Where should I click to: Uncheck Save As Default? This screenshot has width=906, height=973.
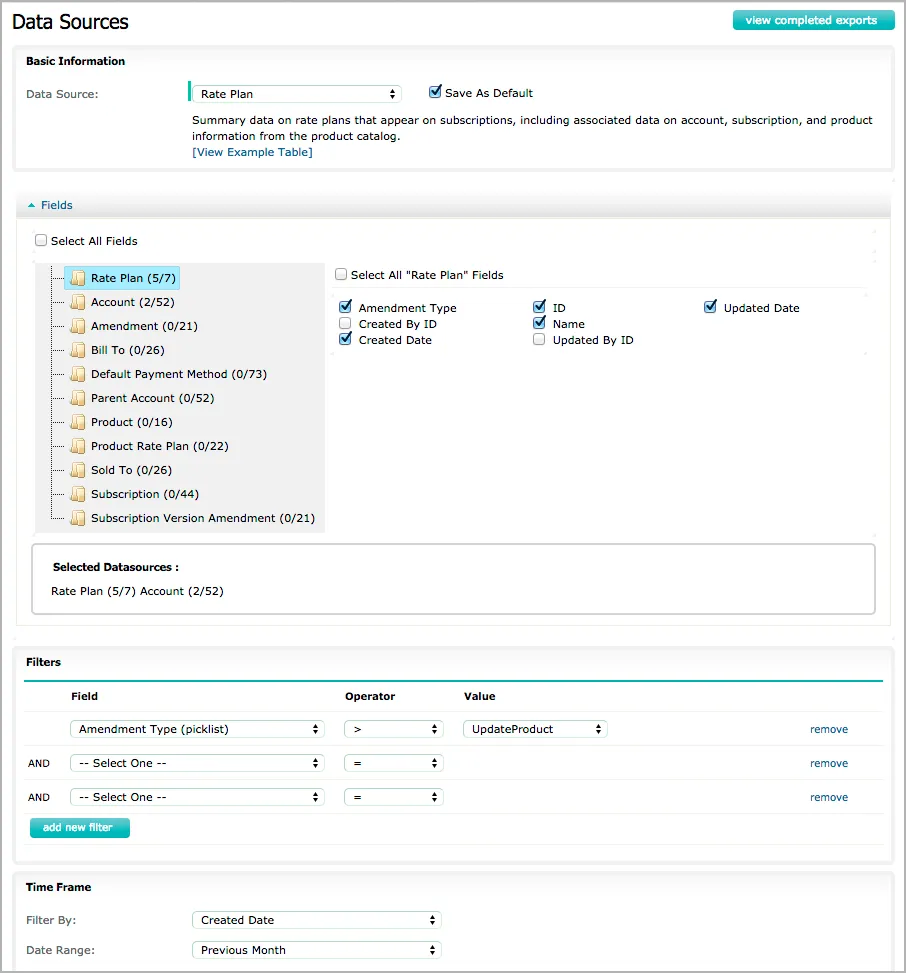tap(435, 92)
